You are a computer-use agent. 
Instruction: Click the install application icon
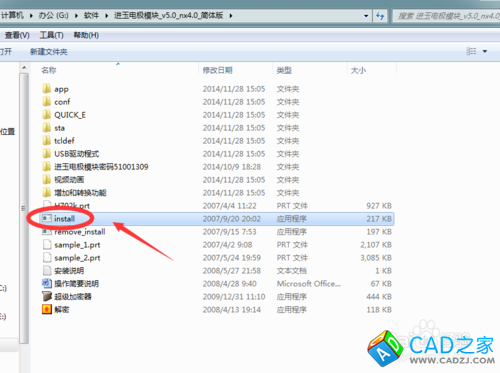coord(47,219)
